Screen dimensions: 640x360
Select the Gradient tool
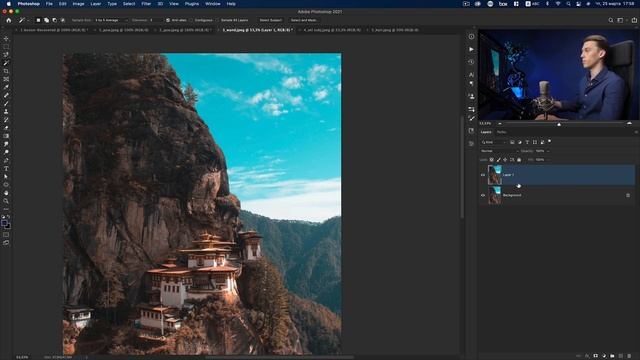[6, 136]
